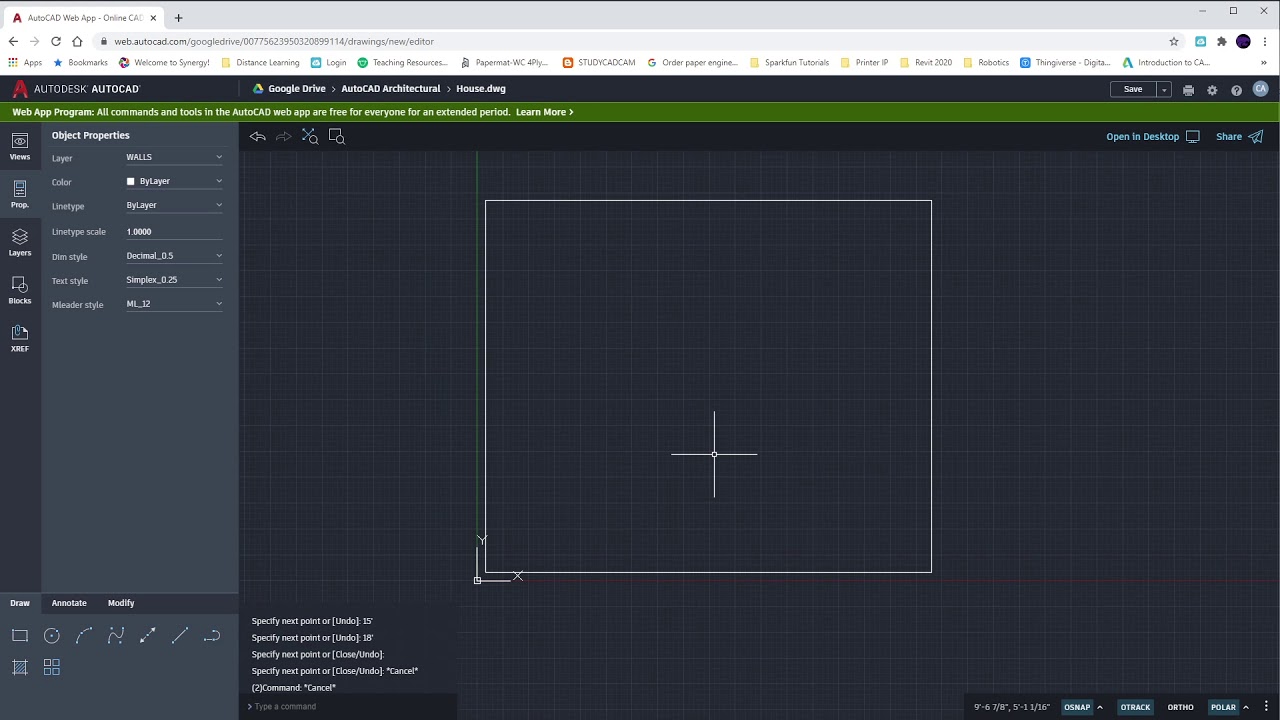Screen dimensions: 1280x720
Task: Open the browser extensions puzzle icon
Action: click(x=1221, y=41)
